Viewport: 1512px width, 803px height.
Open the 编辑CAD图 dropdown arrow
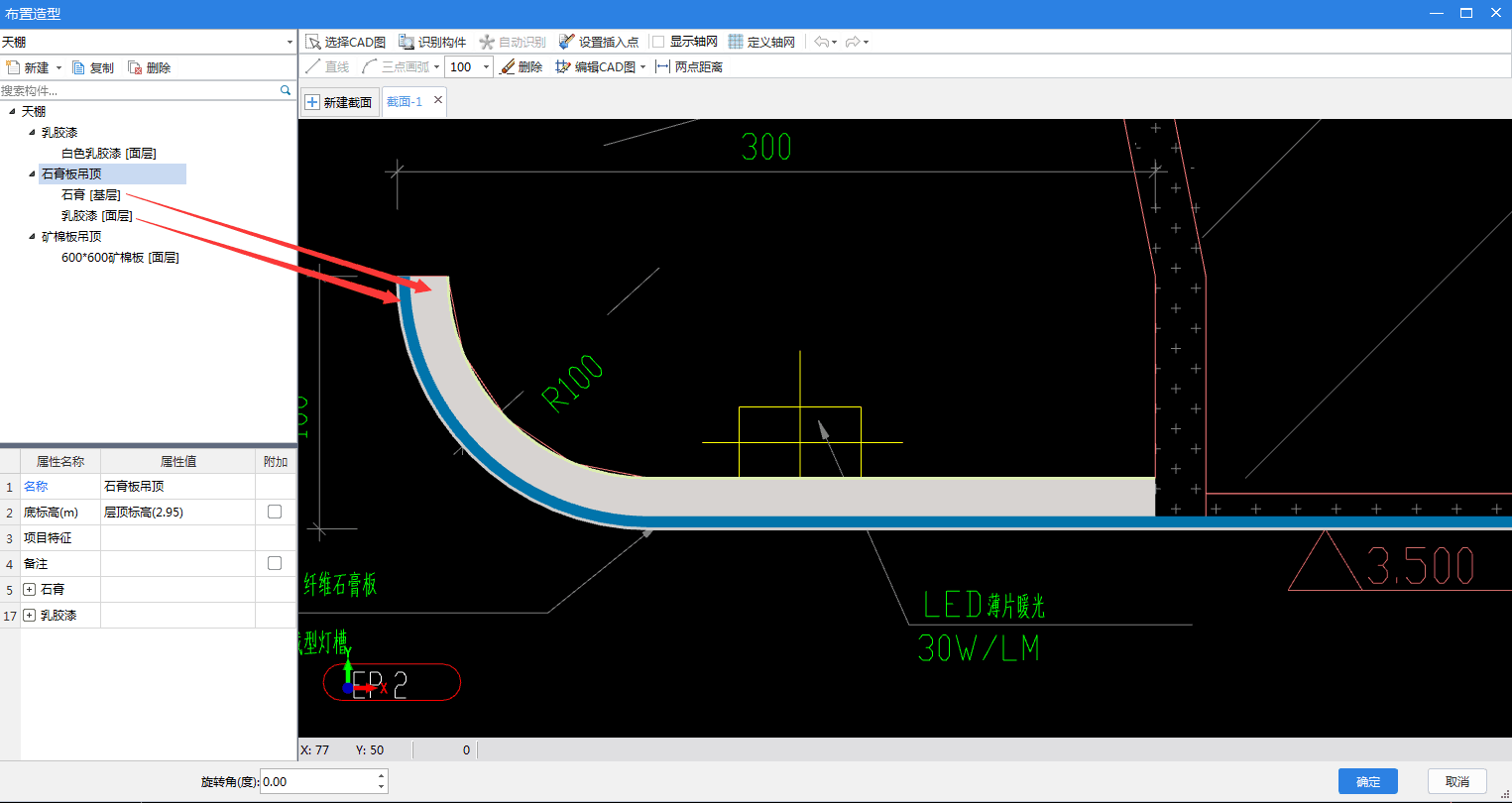pos(642,67)
